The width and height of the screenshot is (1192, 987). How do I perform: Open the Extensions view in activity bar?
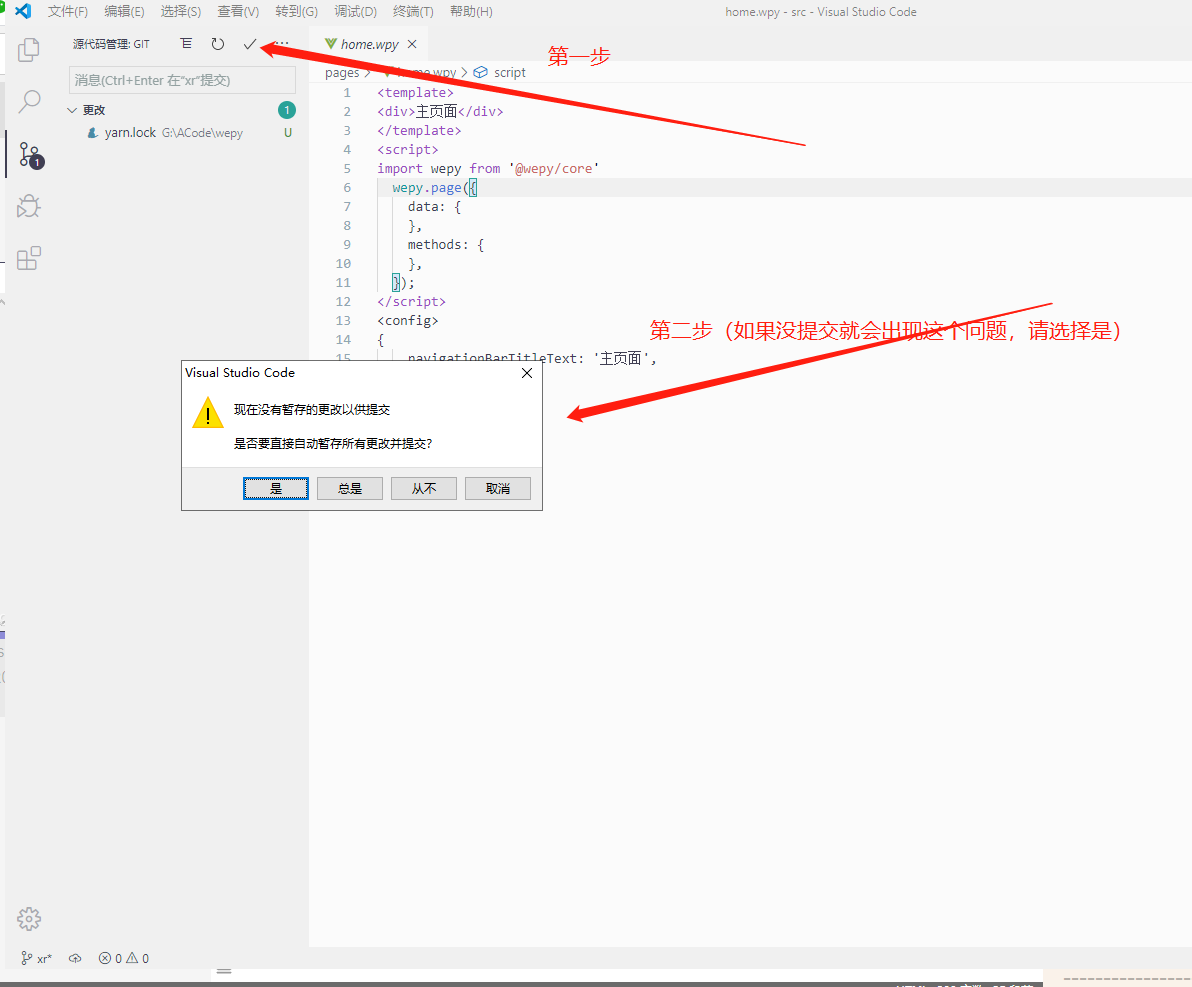click(x=29, y=259)
